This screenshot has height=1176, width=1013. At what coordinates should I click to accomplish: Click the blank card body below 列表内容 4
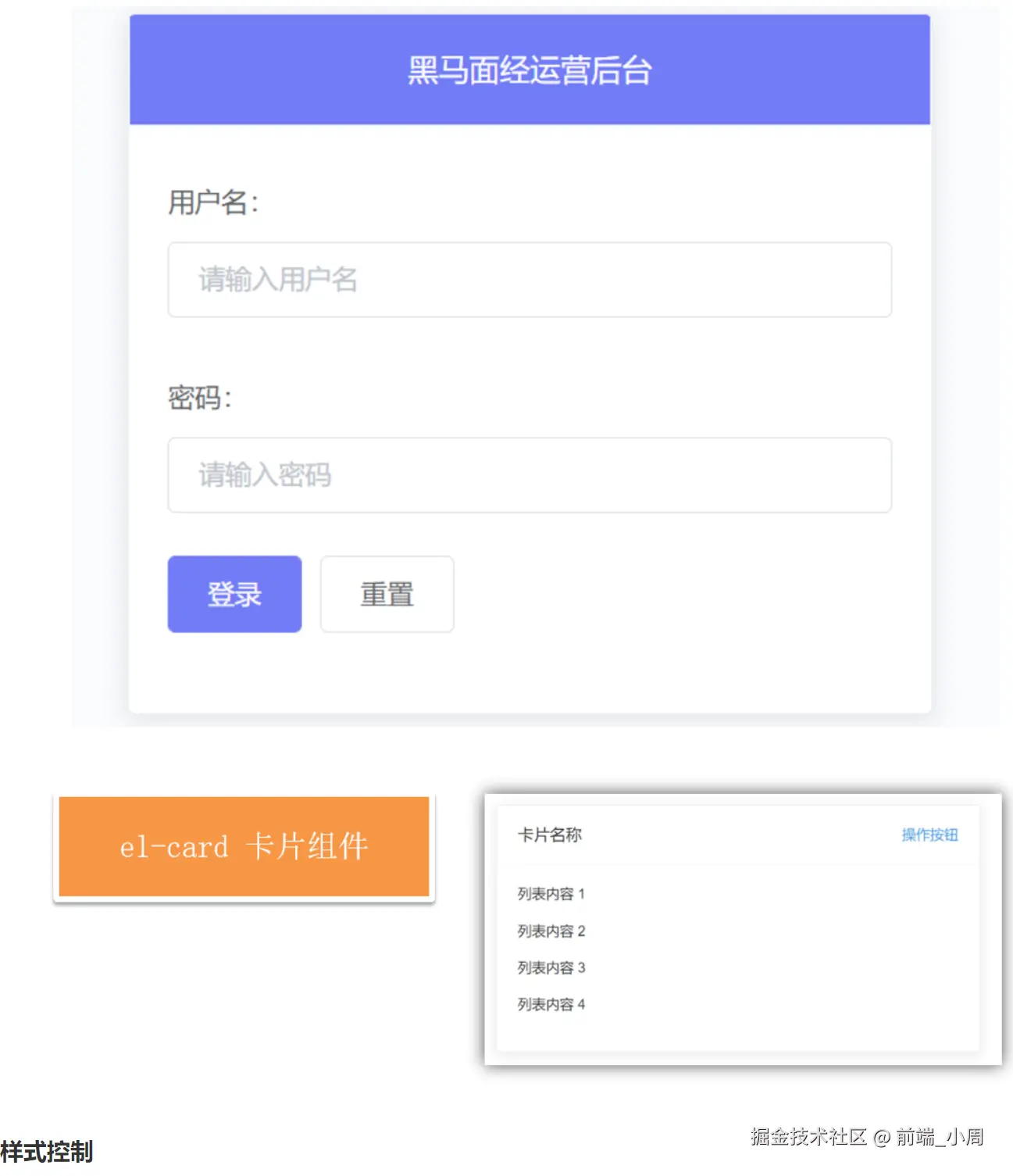tap(738, 1033)
